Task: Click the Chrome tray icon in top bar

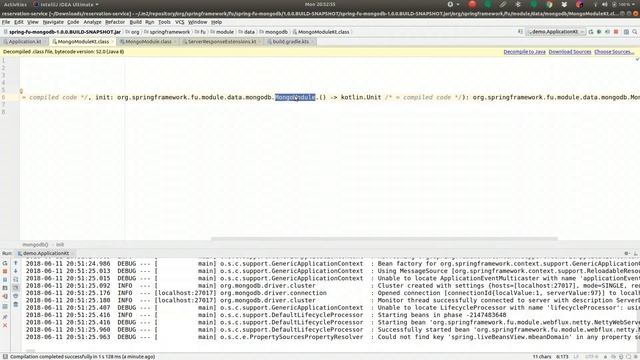Action: click(x=549, y=4)
